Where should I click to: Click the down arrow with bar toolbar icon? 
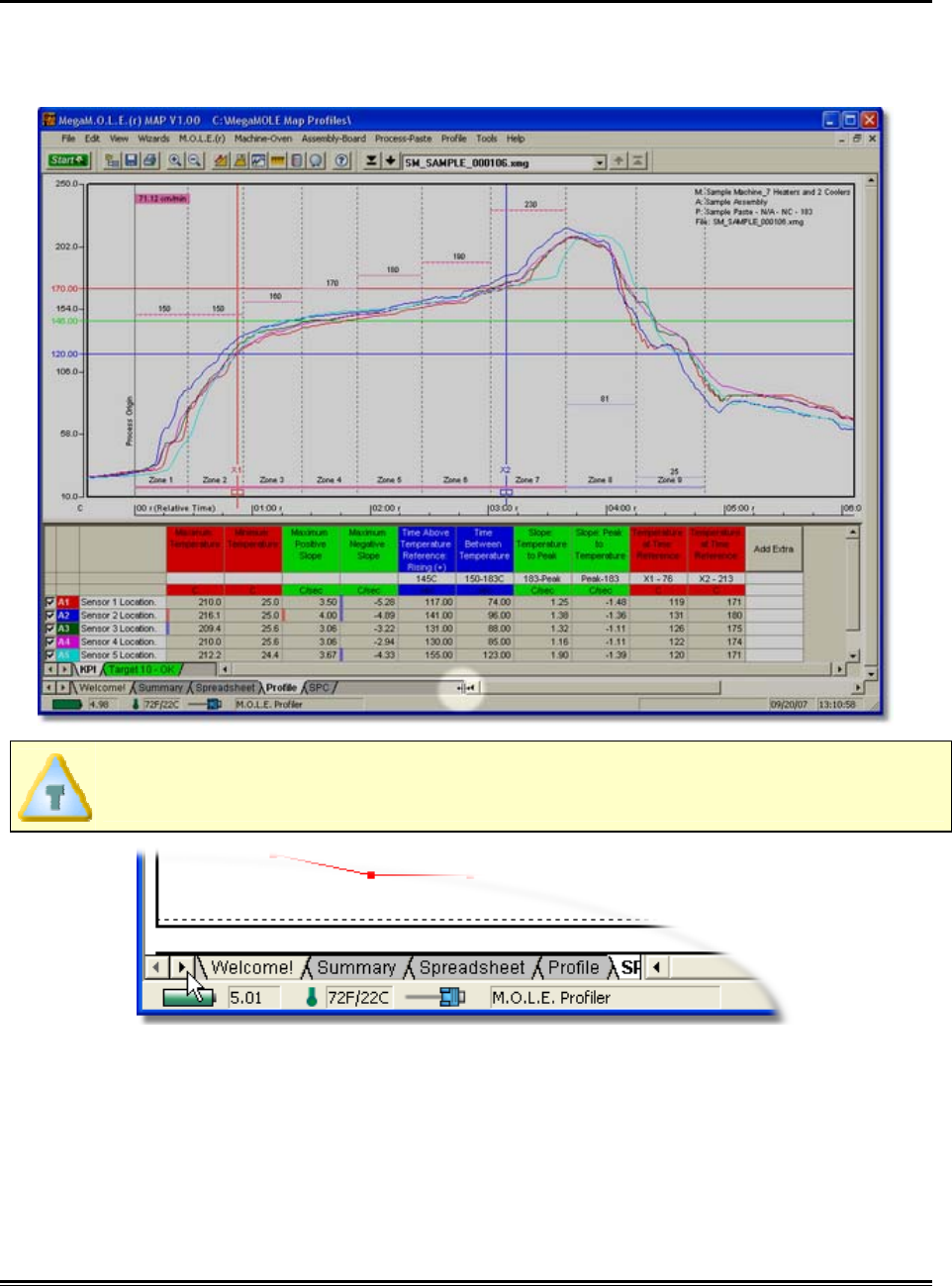pyautogui.click(x=371, y=160)
